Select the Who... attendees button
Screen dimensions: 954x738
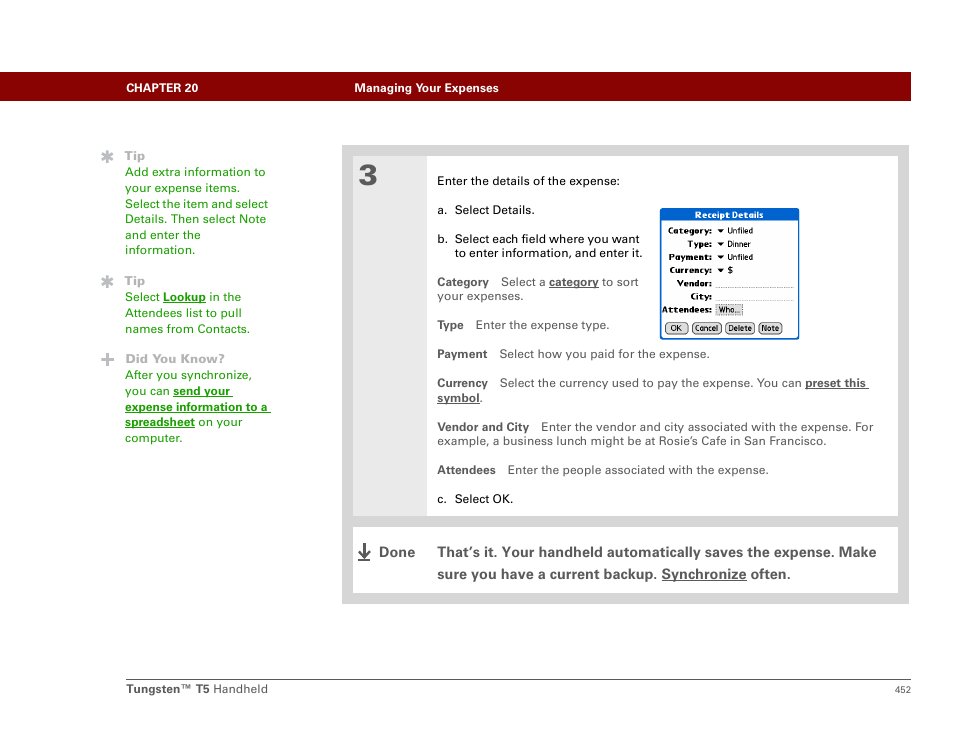[729, 310]
